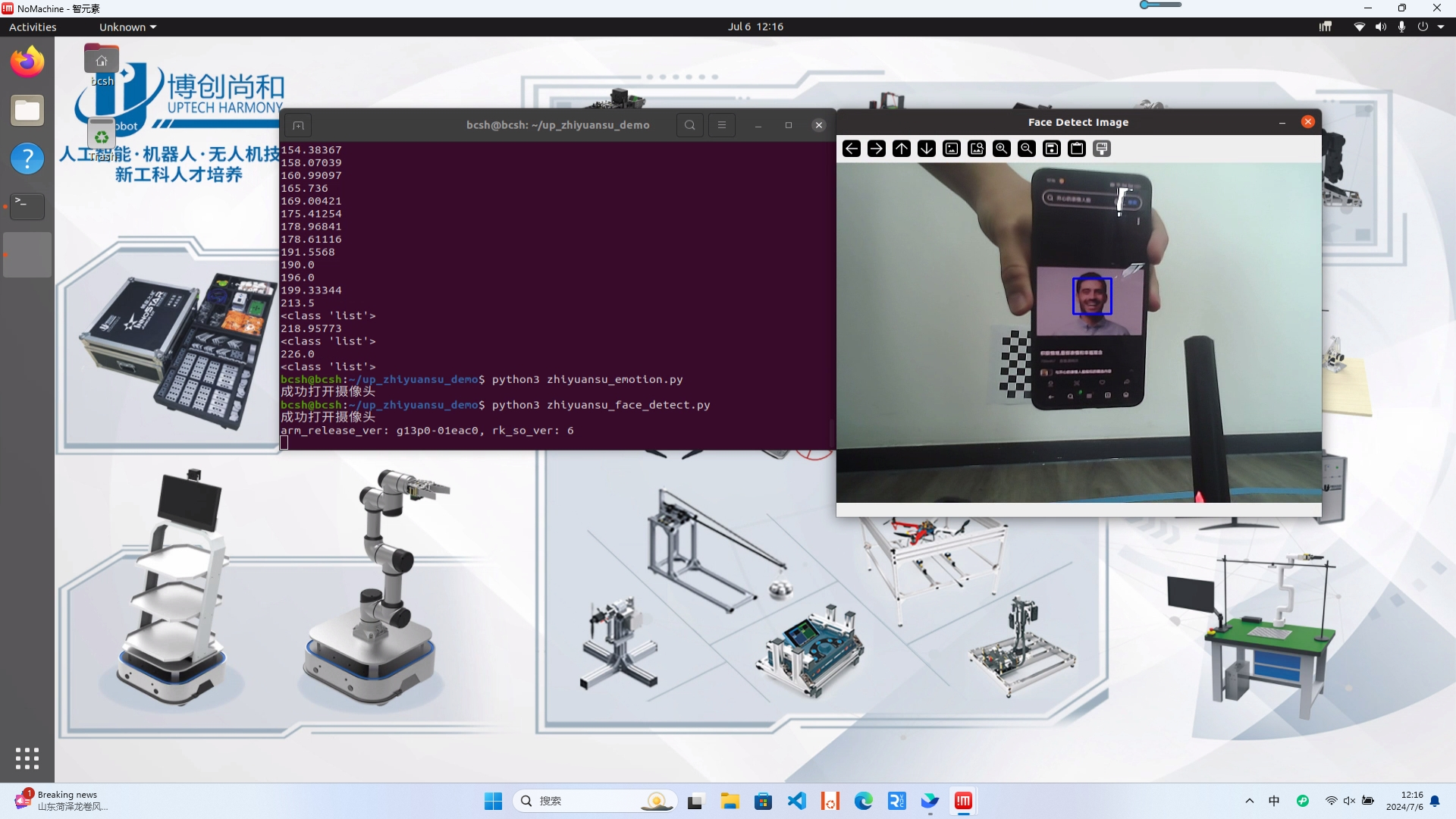
Task: Select the NoMachine taskbar icon
Action: coord(963,801)
